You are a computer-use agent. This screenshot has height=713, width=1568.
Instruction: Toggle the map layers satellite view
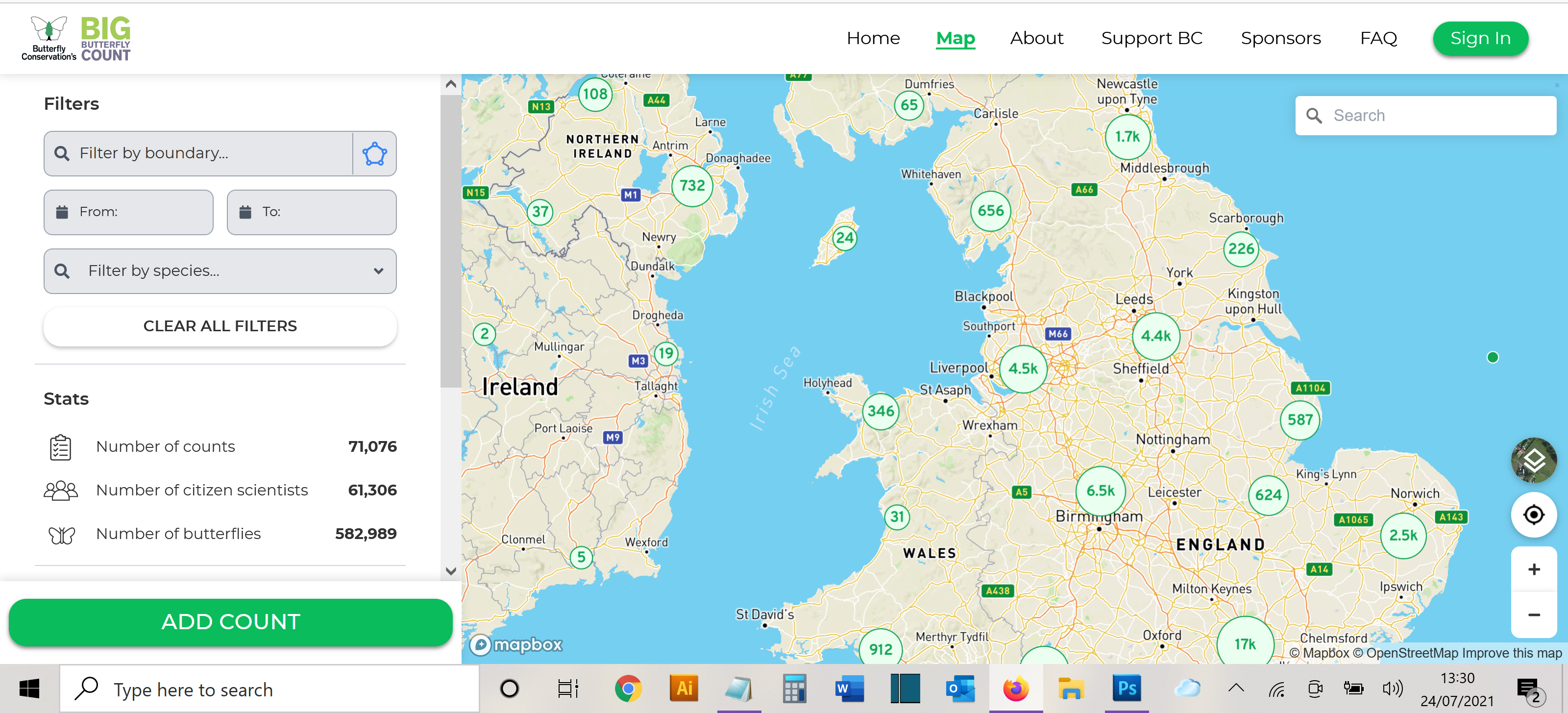pos(1533,460)
